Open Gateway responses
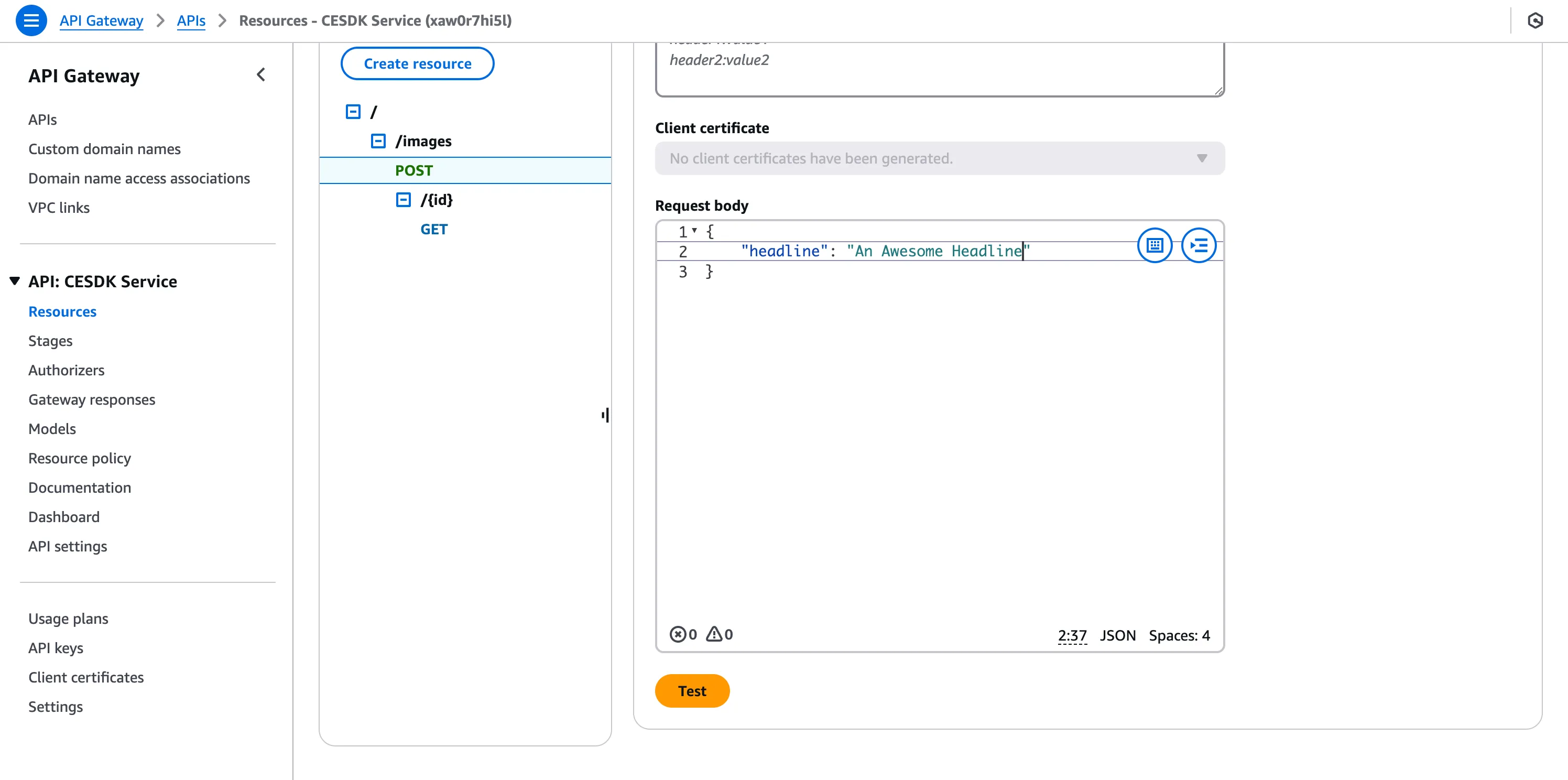This screenshot has width=1568, height=780. pos(92,399)
